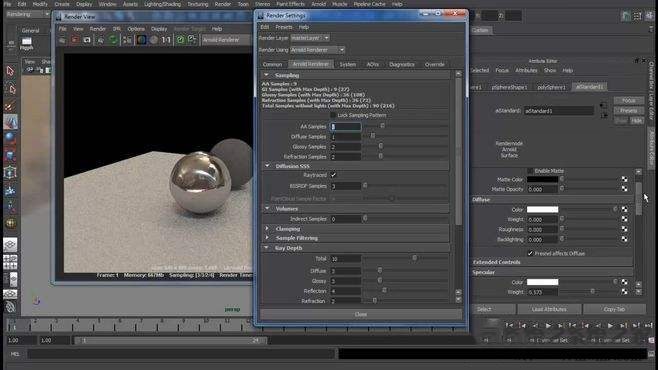The height and width of the screenshot is (370, 658).
Task: Click the IPR render icon in Render View
Action: tap(101, 40)
